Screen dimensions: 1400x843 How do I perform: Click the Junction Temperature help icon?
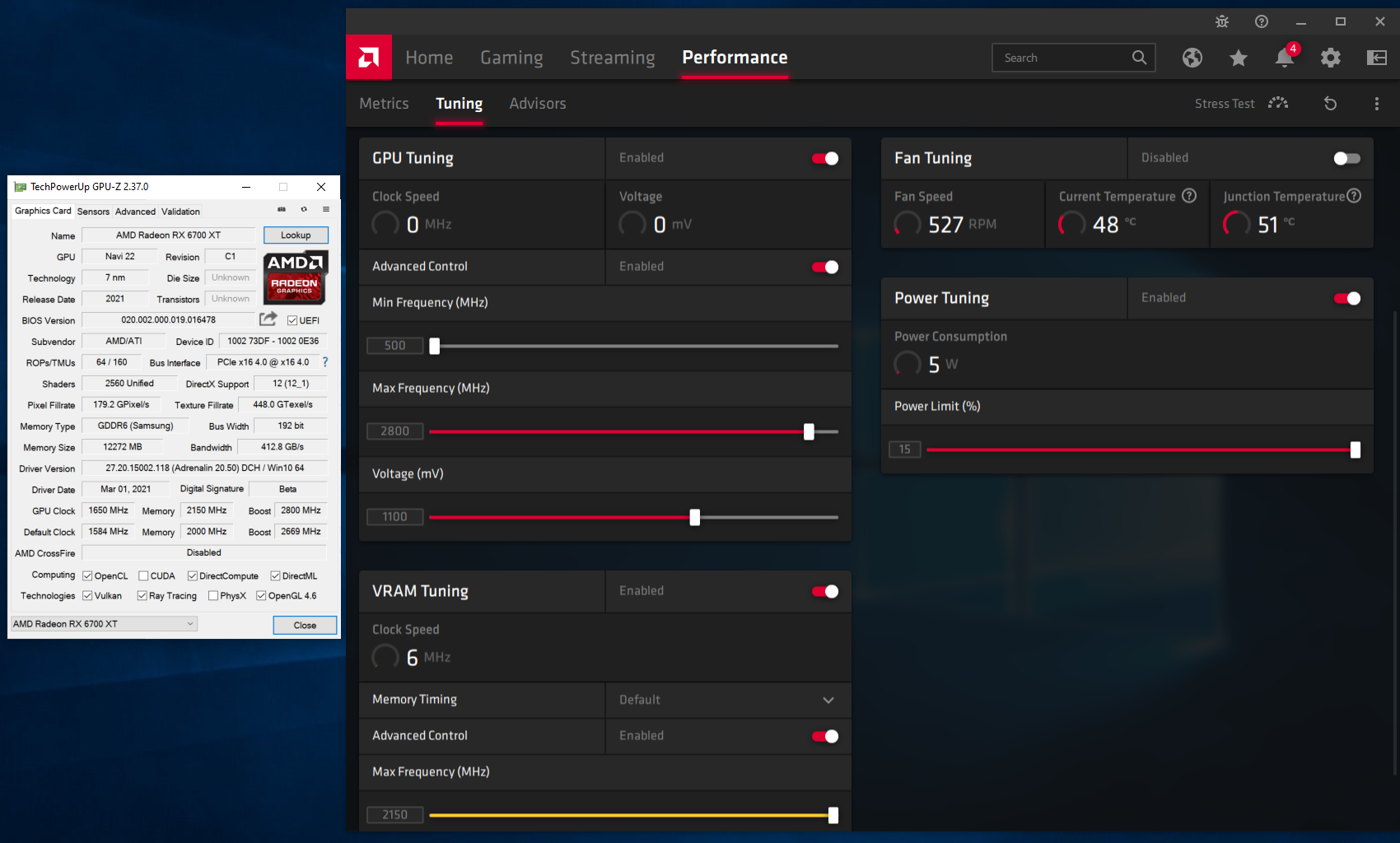click(1354, 196)
